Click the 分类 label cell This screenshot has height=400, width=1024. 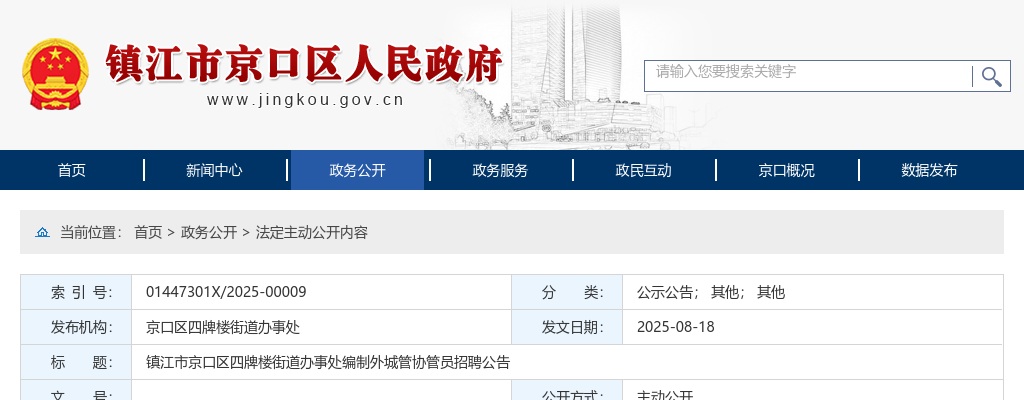[x=568, y=292]
